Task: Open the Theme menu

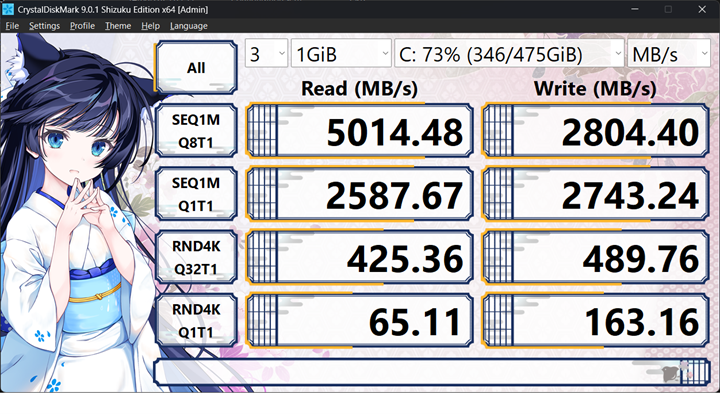Action: click(x=118, y=25)
